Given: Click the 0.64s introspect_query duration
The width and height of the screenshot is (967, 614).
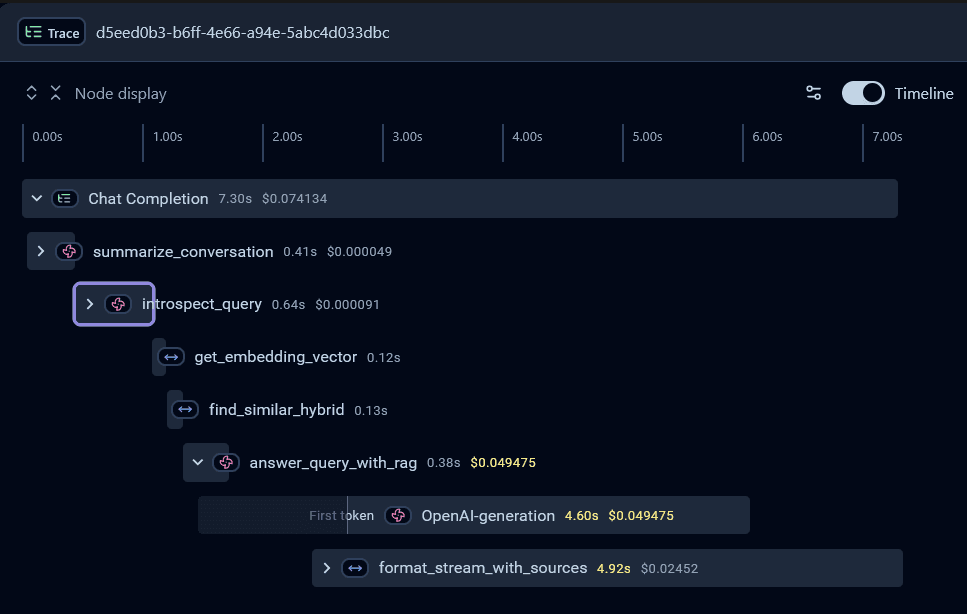Looking at the screenshot, I should (288, 305).
